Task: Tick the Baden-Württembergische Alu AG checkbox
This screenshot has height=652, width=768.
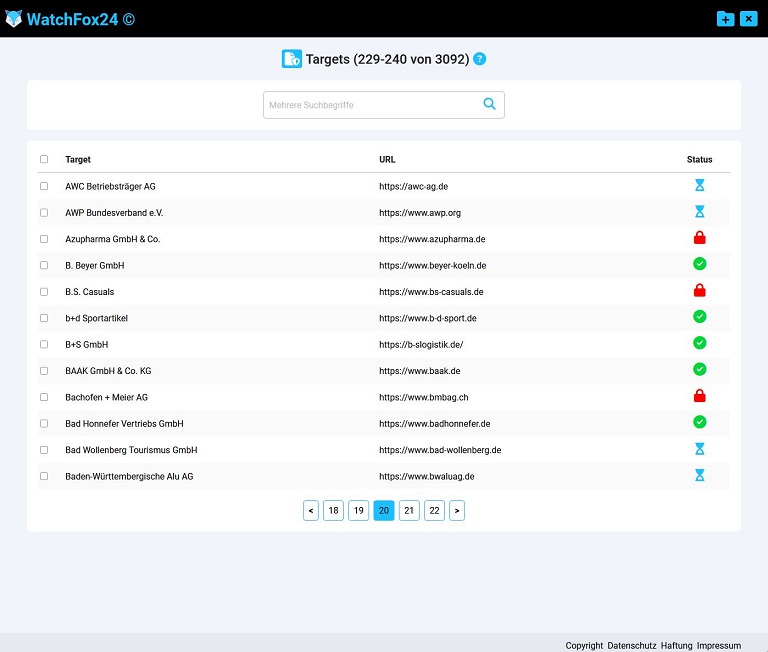Action: click(44, 476)
